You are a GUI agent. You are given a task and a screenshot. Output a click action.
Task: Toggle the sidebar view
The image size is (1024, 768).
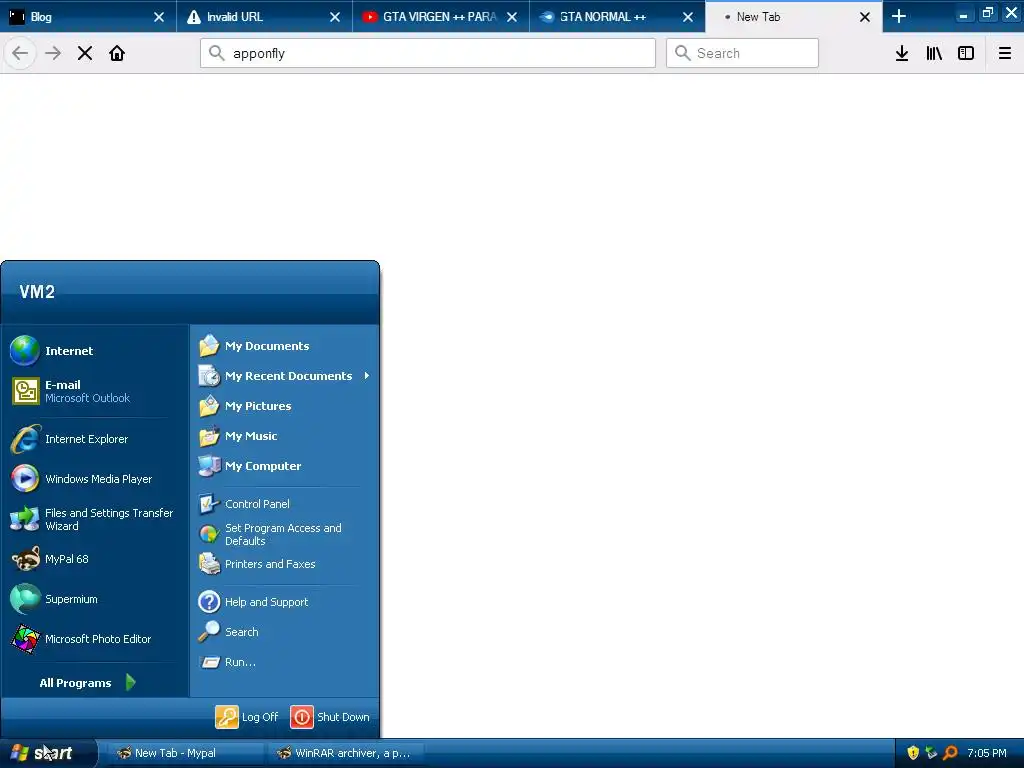966,53
